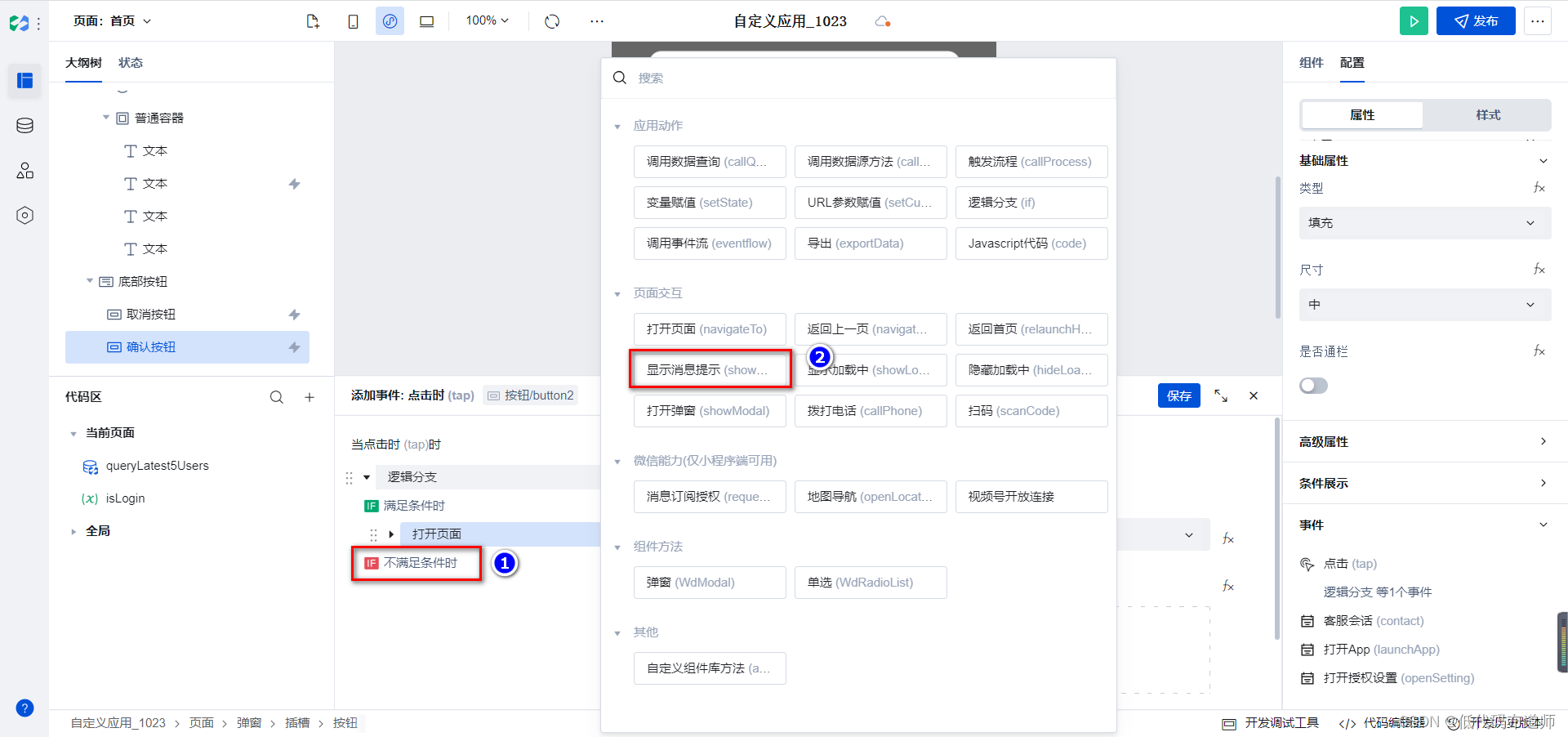Click the new page icon in toolbar
Image resolution: width=1568 pixels, height=737 pixels.
313,21
